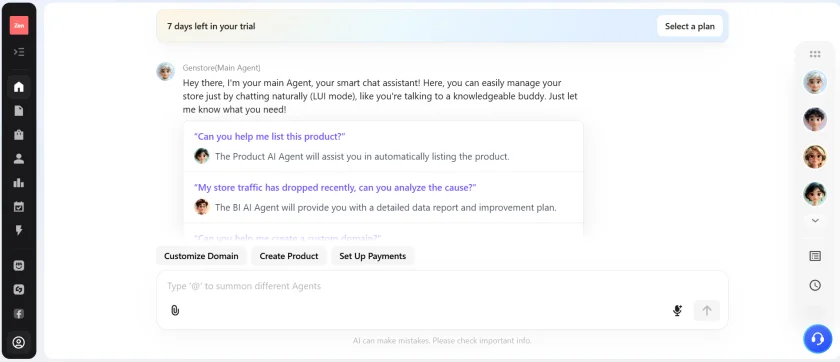Start voice input with microphone icon
Viewport: 840px width, 362px height.
point(677,311)
